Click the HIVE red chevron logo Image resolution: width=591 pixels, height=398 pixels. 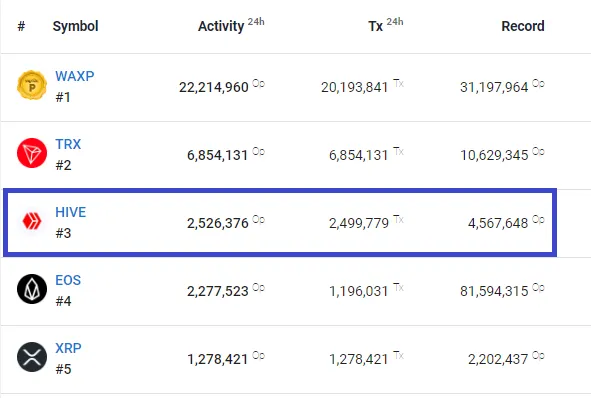[32, 221]
